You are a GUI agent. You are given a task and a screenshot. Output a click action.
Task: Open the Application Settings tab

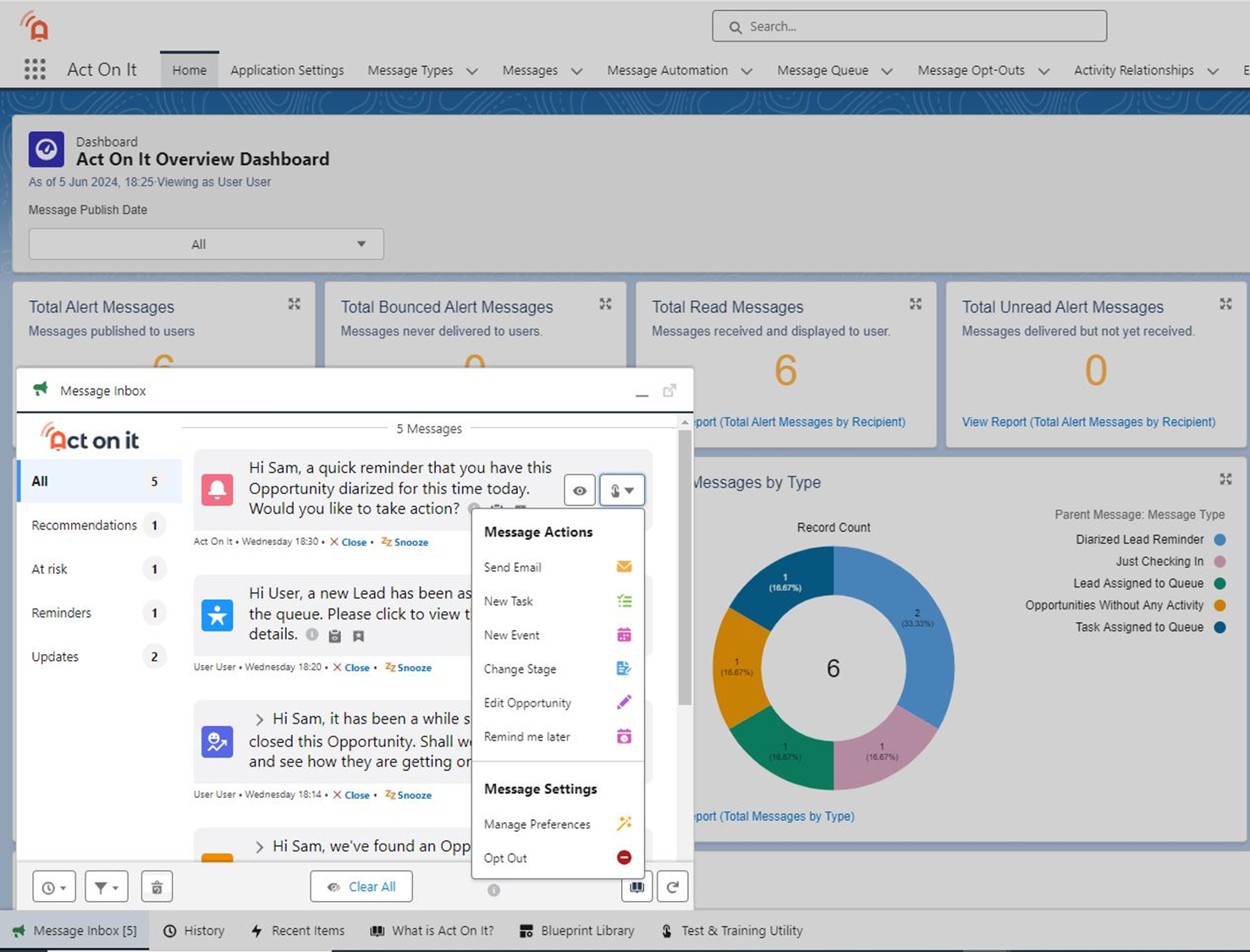pos(287,70)
